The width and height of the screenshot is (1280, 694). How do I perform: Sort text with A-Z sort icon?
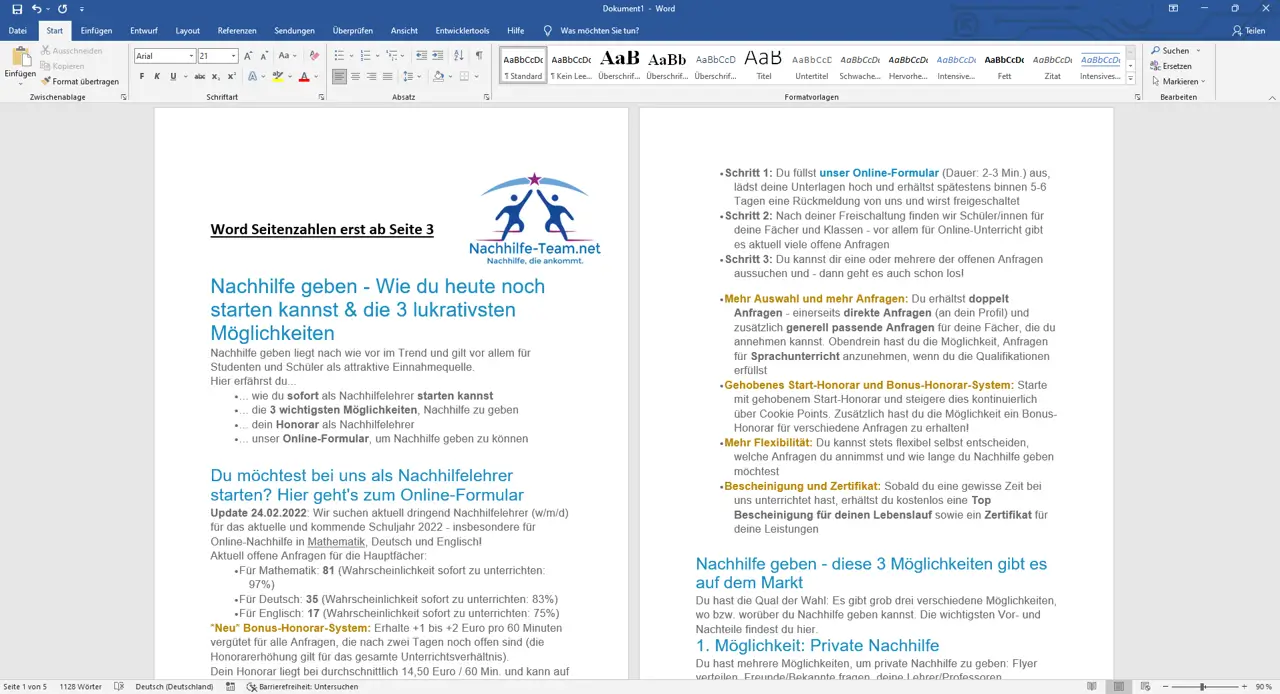tap(460, 56)
